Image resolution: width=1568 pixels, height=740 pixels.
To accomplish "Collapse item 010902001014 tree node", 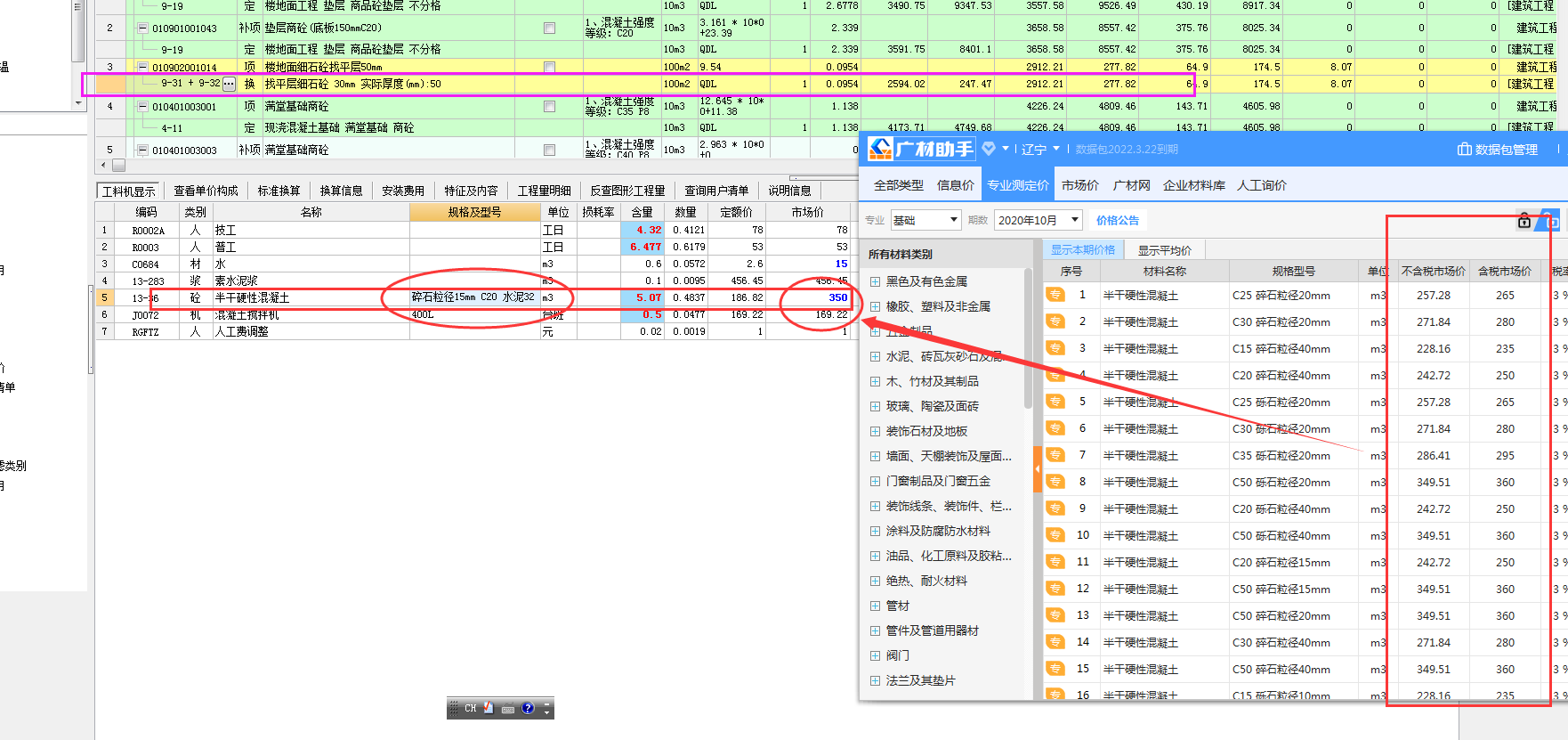I will pyautogui.click(x=142, y=67).
